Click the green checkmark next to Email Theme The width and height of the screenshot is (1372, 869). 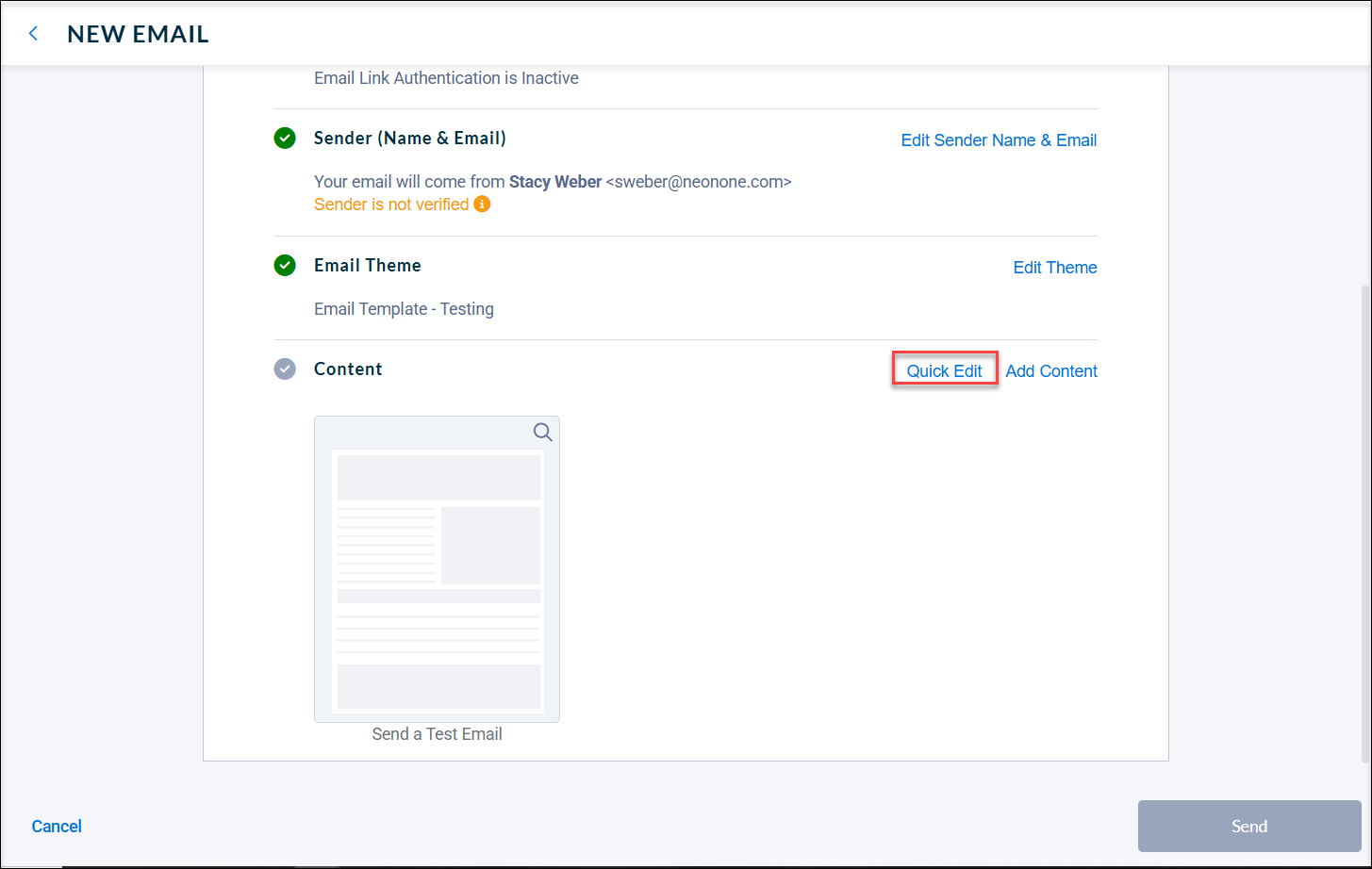[x=285, y=266]
